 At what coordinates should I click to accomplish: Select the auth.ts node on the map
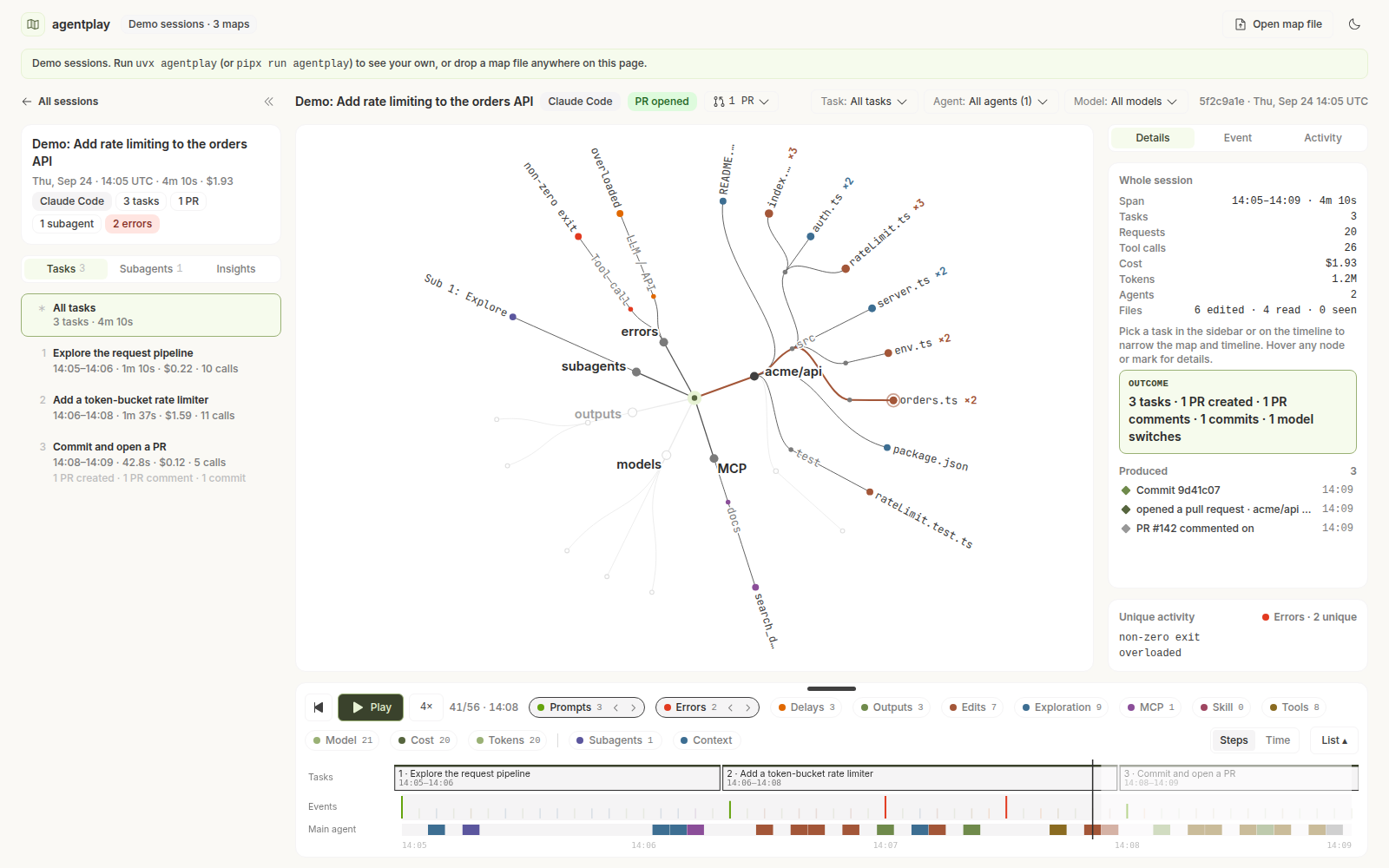click(x=811, y=236)
